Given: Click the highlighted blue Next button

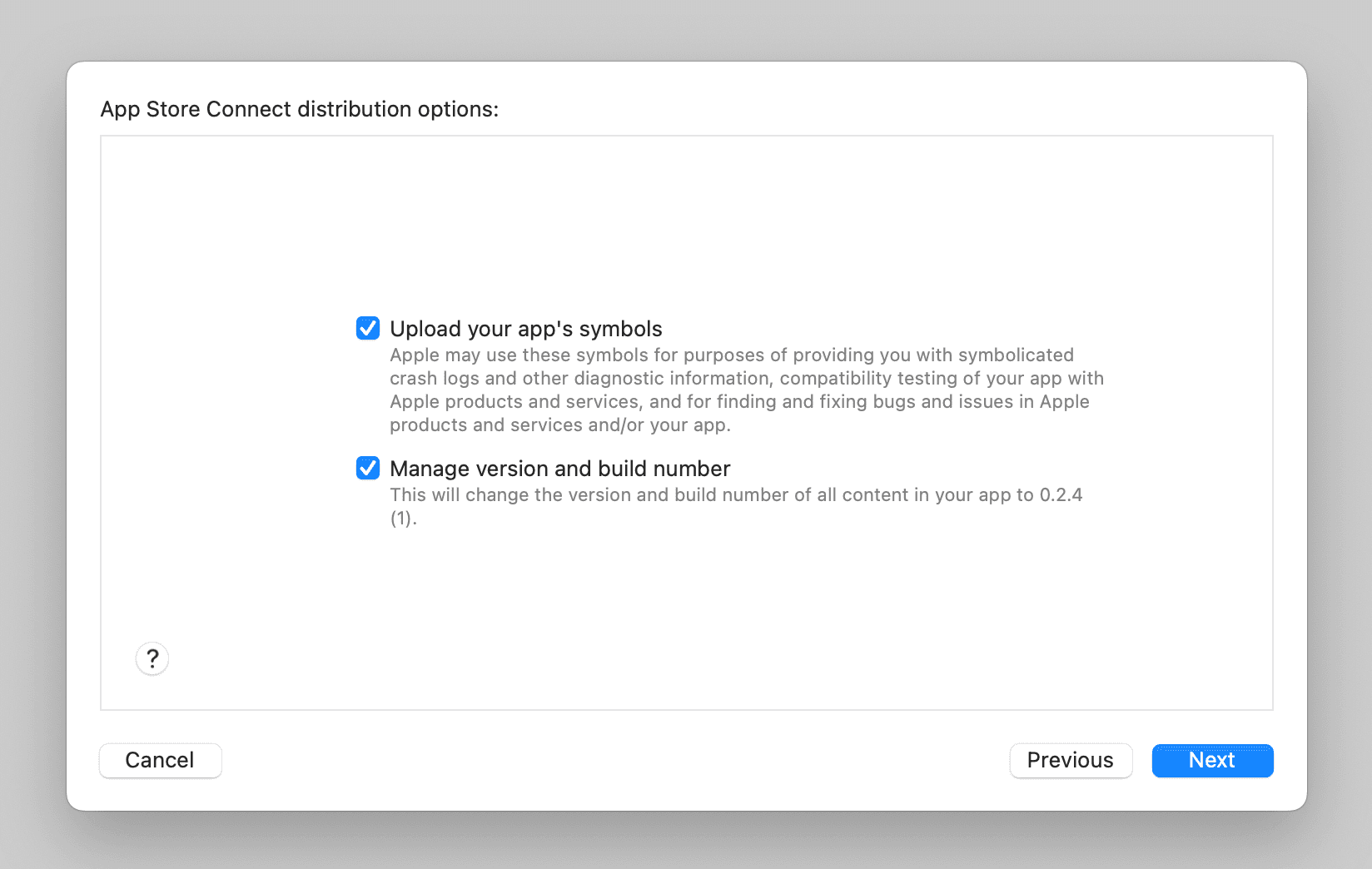Looking at the screenshot, I should coord(1212,760).
